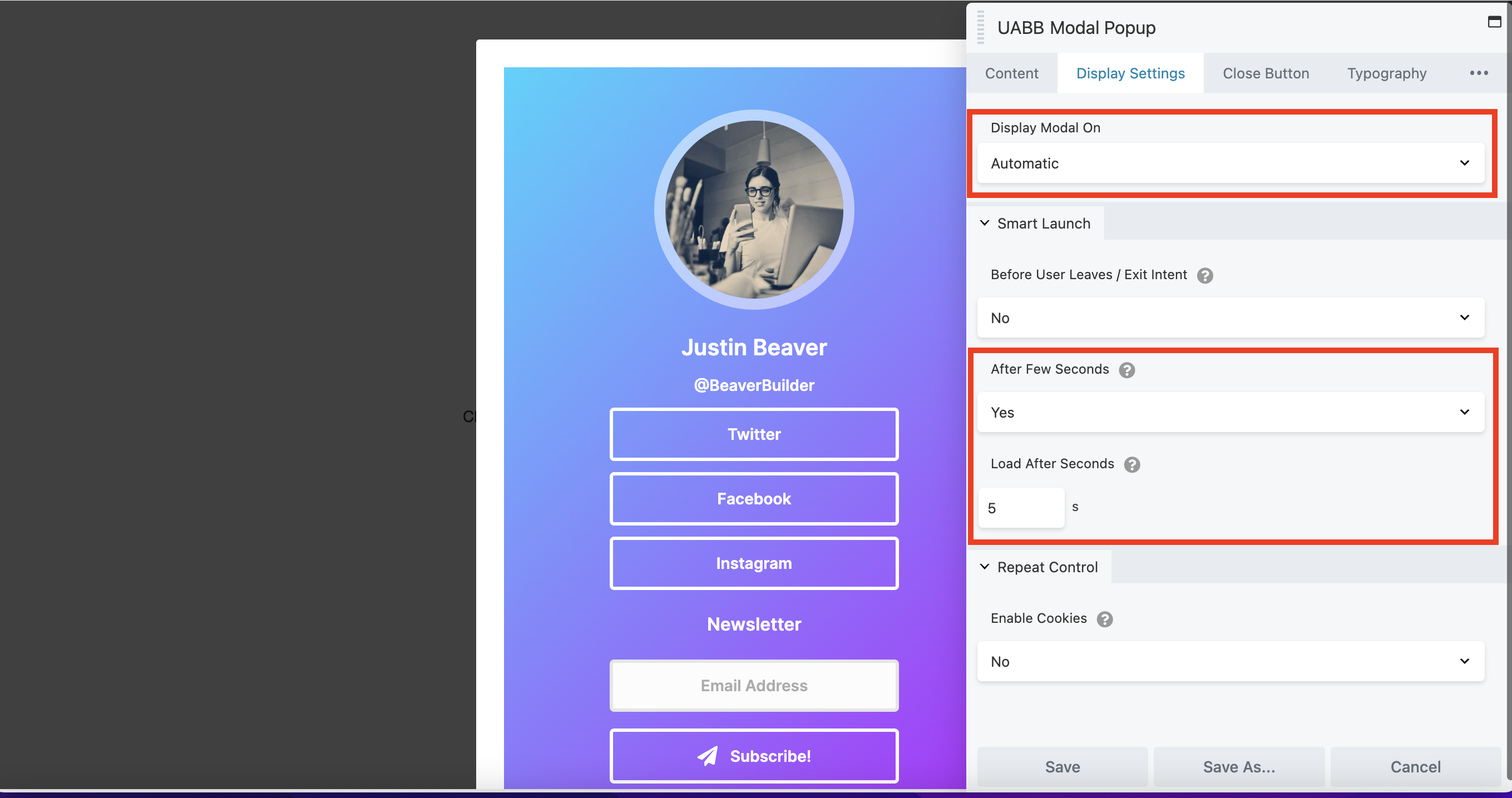Click the help icon next to Enable Cookies
The height and width of the screenshot is (798, 1512).
pos(1105,619)
